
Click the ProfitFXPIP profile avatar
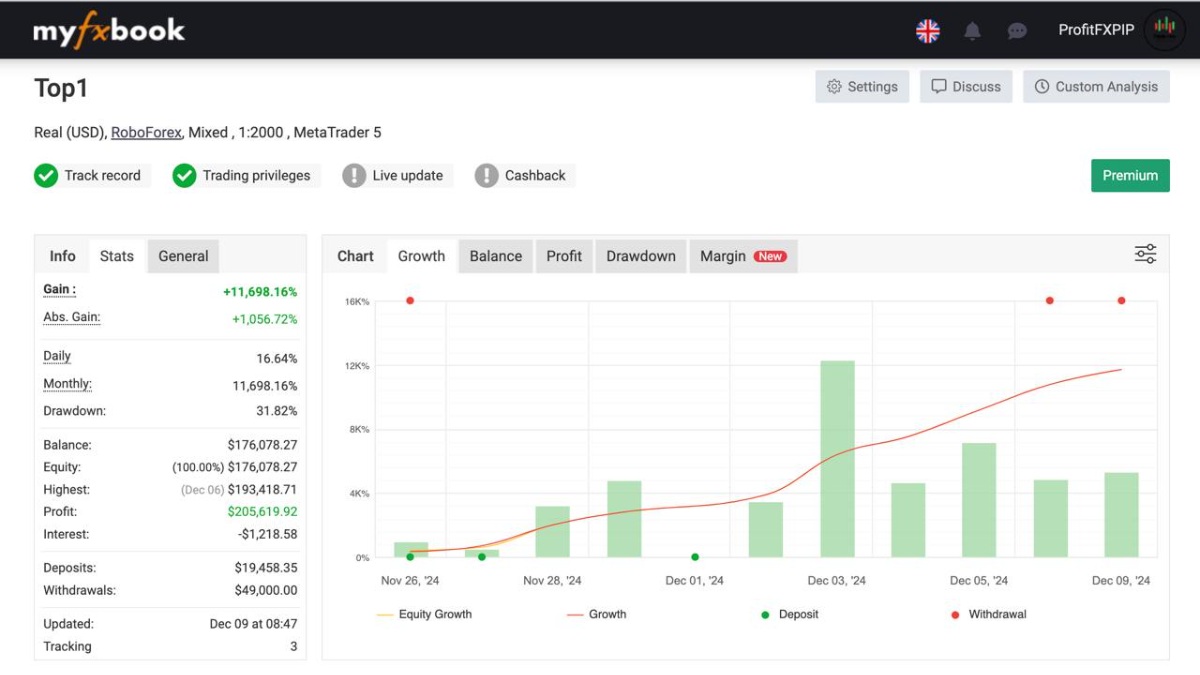[x=1163, y=30]
